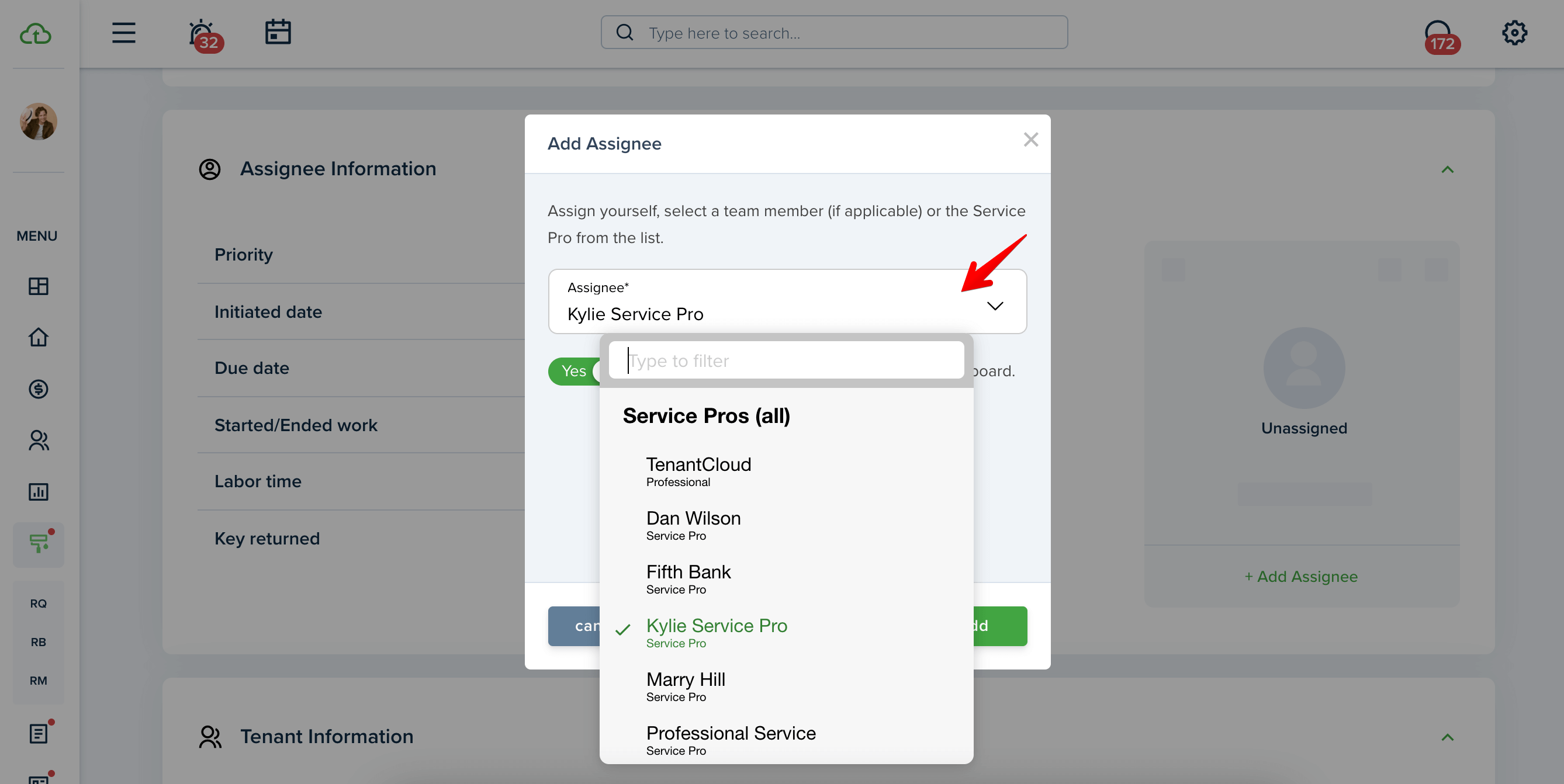This screenshot has width=1564, height=784.
Task: Collapse the Assignee Information section
Action: click(x=1448, y=169)
